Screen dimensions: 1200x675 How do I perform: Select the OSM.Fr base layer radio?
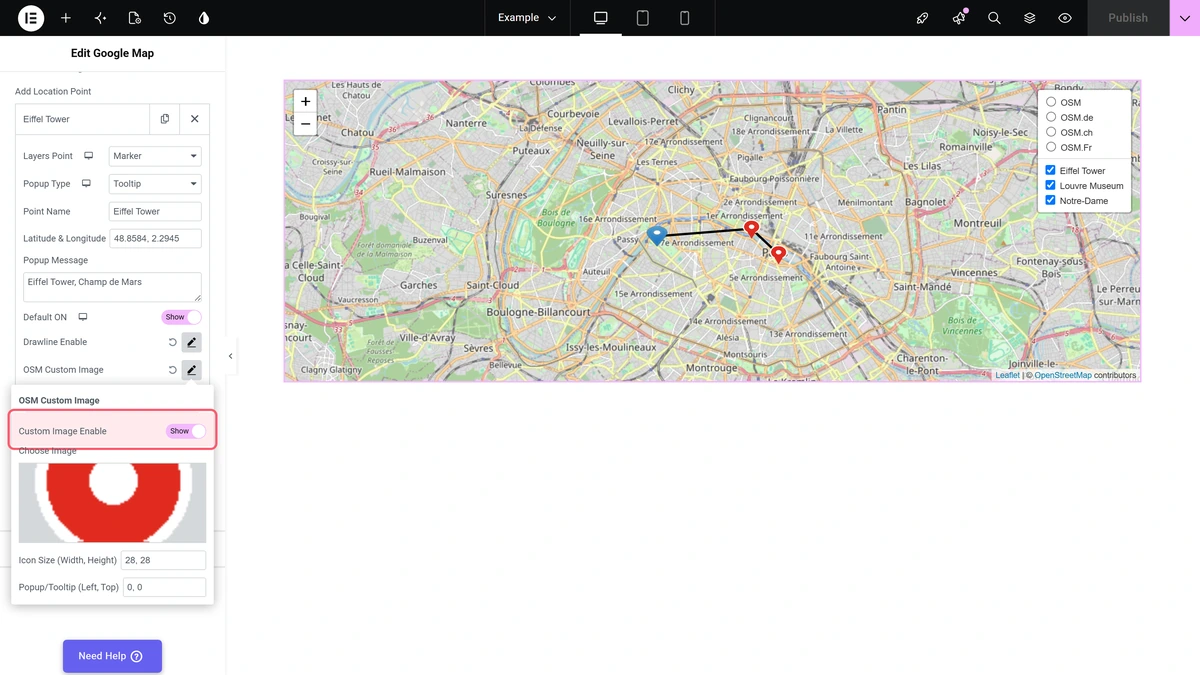pyautogui.click(x=1051, y=147)
